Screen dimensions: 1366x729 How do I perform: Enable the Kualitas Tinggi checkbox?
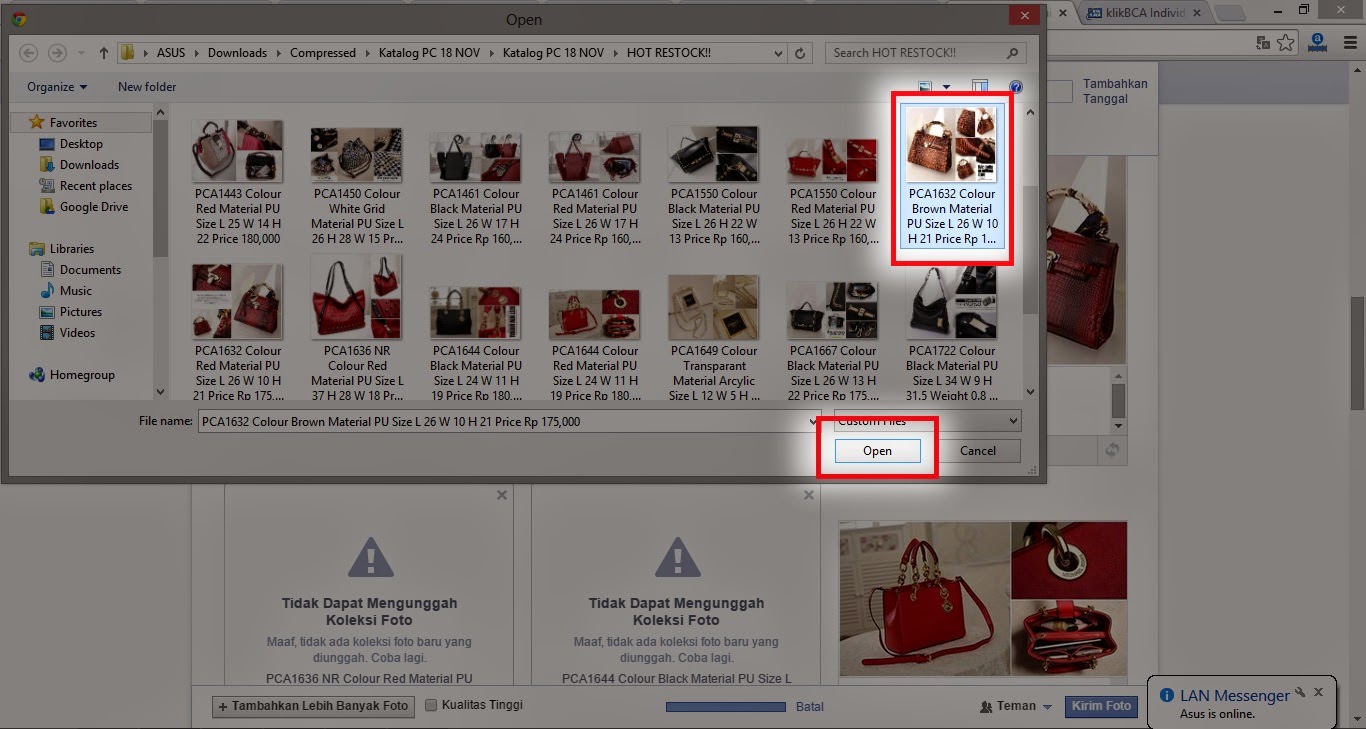pos(431,705)
